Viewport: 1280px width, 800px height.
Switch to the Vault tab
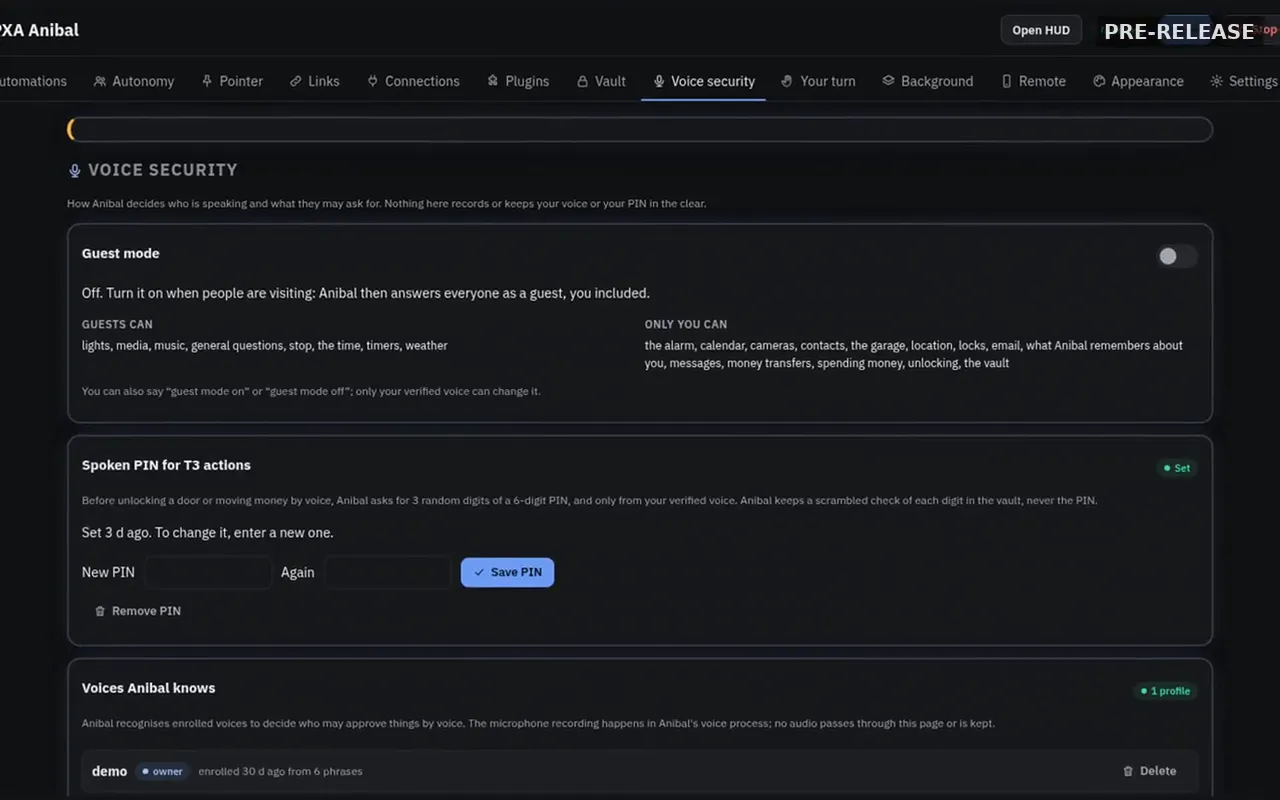[601, 81]
